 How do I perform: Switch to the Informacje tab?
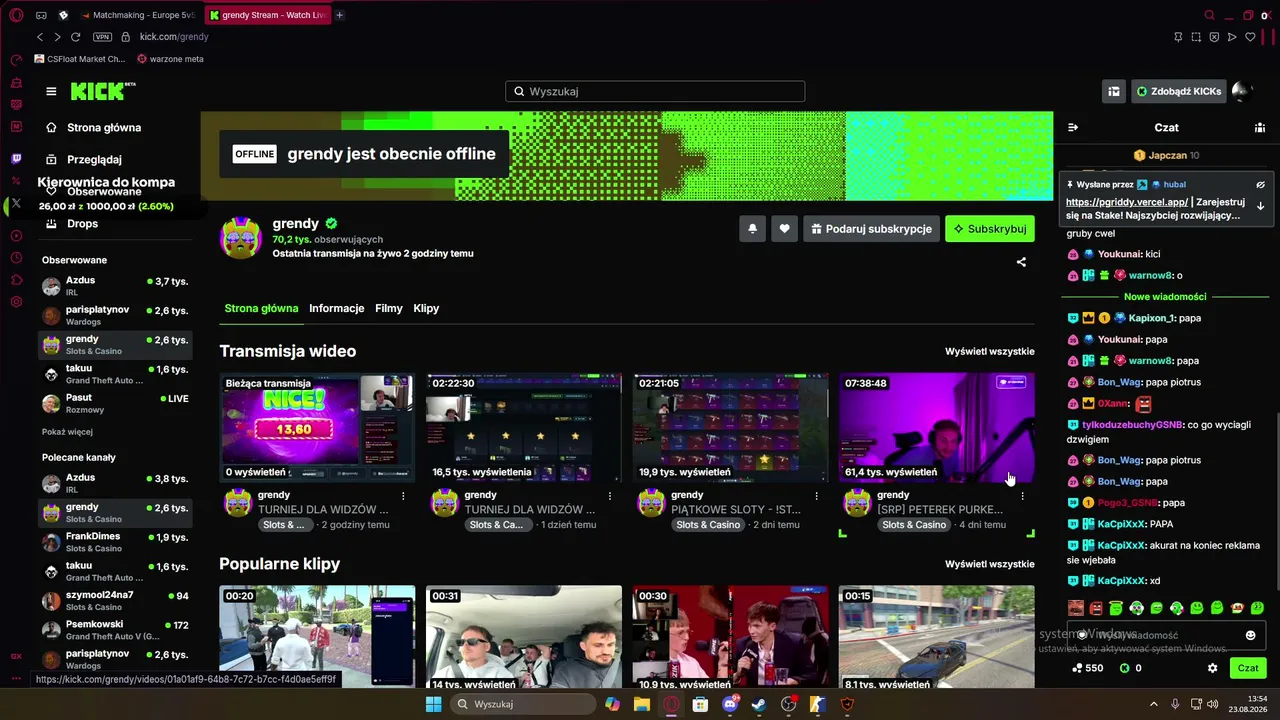tap(337, 308)
